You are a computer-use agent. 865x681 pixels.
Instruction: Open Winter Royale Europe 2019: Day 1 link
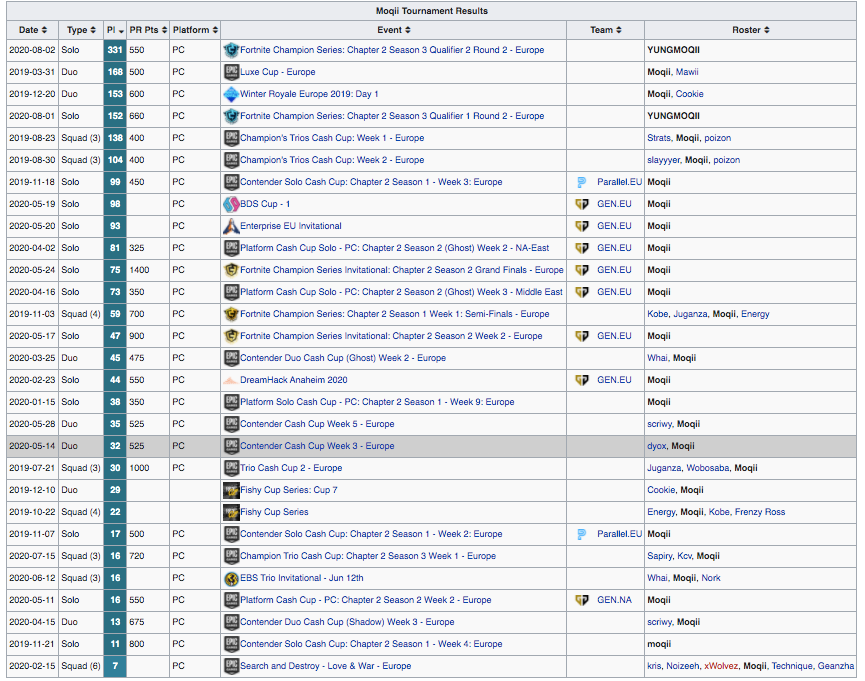point(309,94)
